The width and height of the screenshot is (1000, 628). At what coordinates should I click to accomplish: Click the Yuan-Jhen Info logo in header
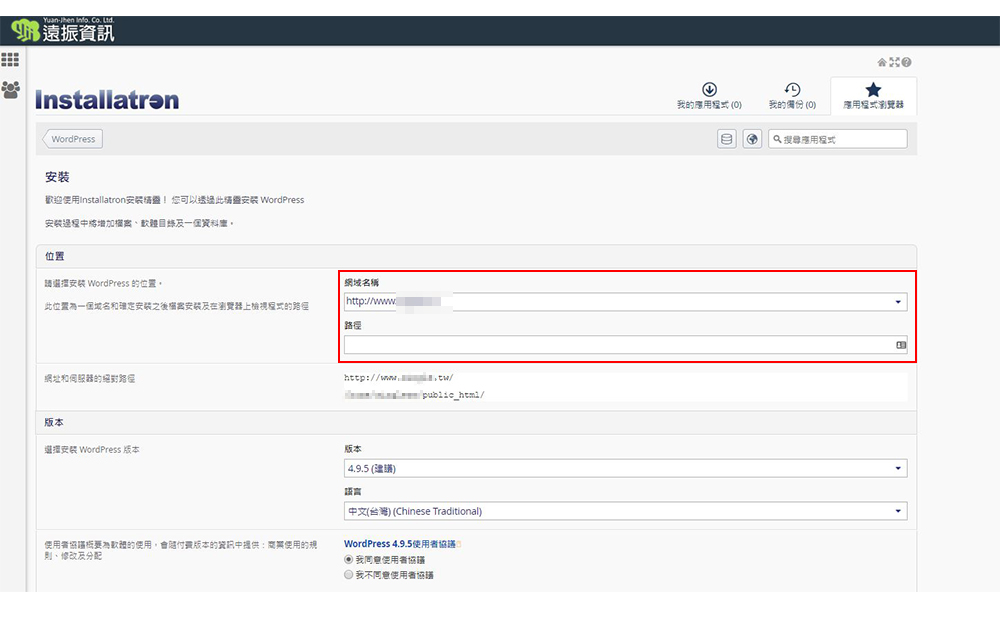[x=63, y=31]
